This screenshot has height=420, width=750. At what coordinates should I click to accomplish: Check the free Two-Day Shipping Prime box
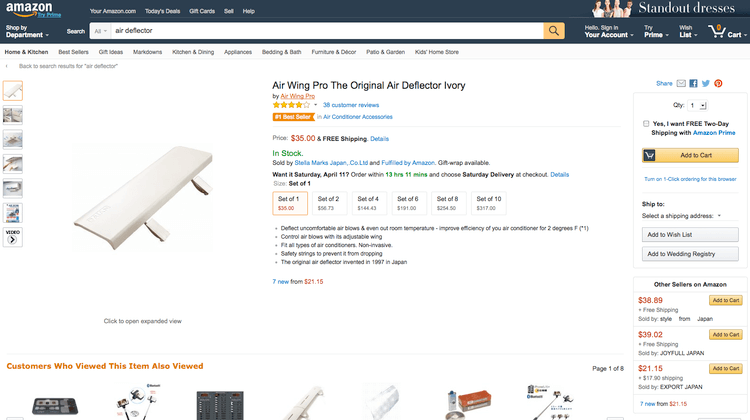pos(646,124)
